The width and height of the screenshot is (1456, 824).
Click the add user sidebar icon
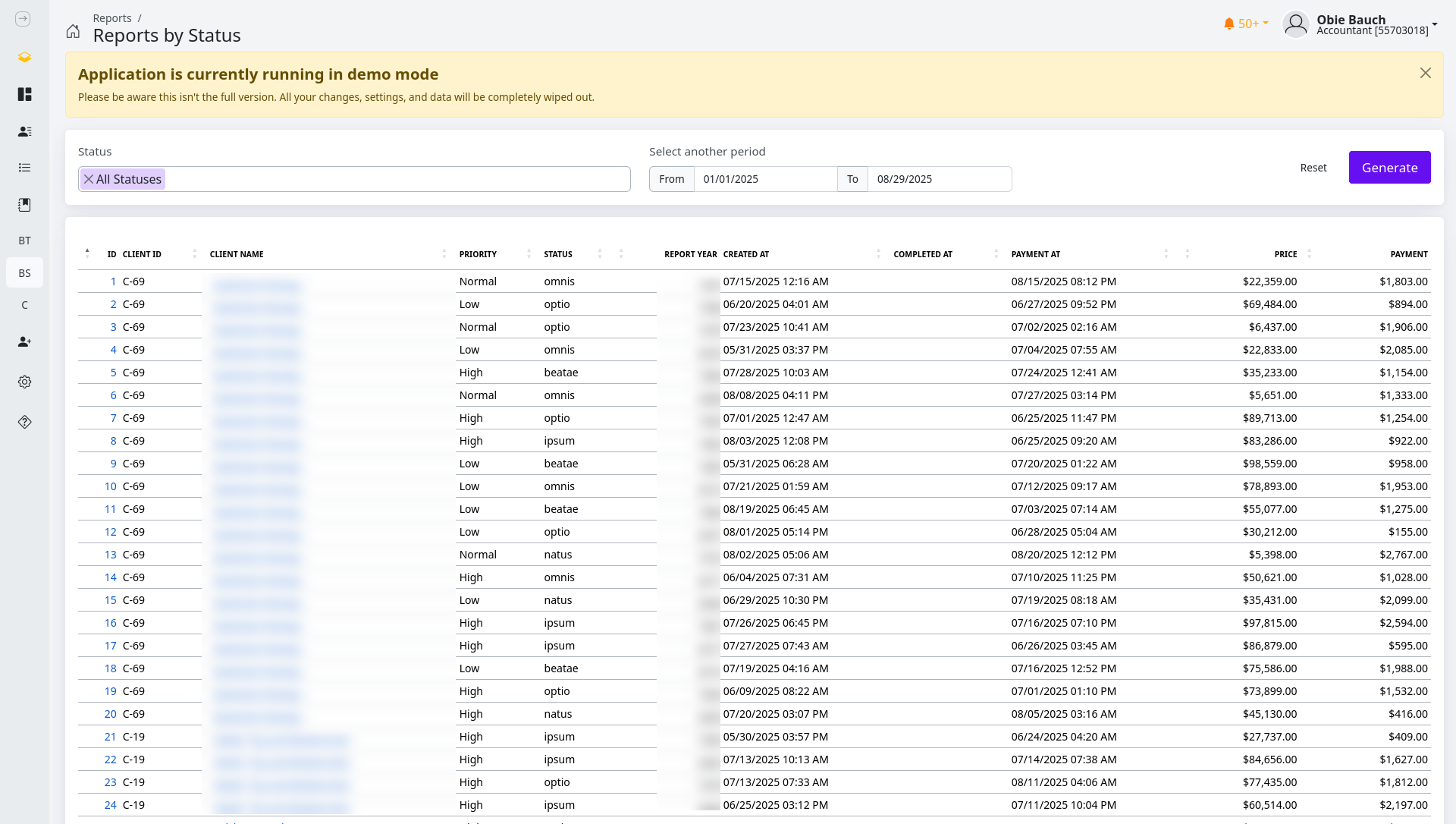click(x=24, y=342)
